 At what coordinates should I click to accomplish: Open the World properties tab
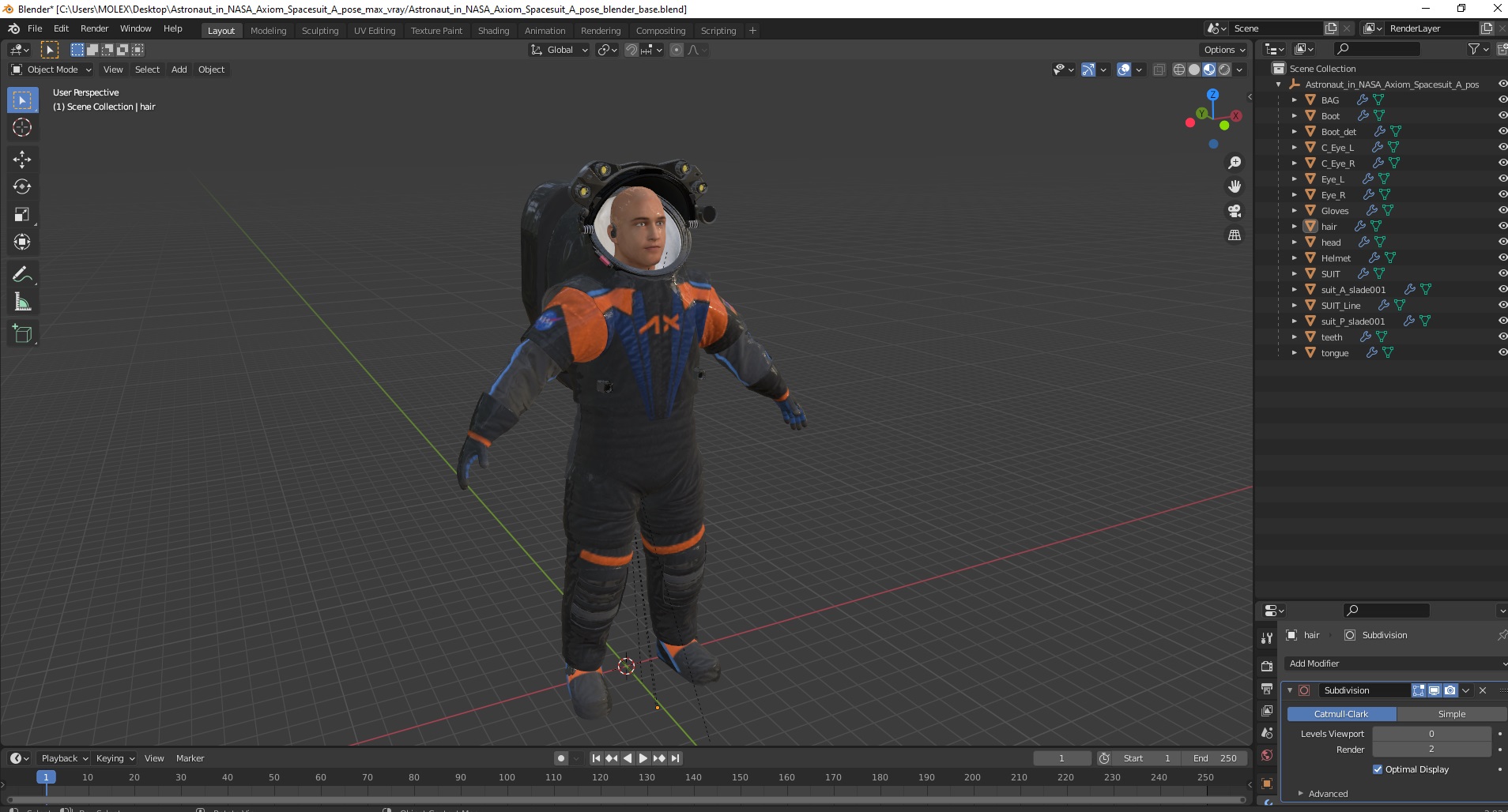1267,755
